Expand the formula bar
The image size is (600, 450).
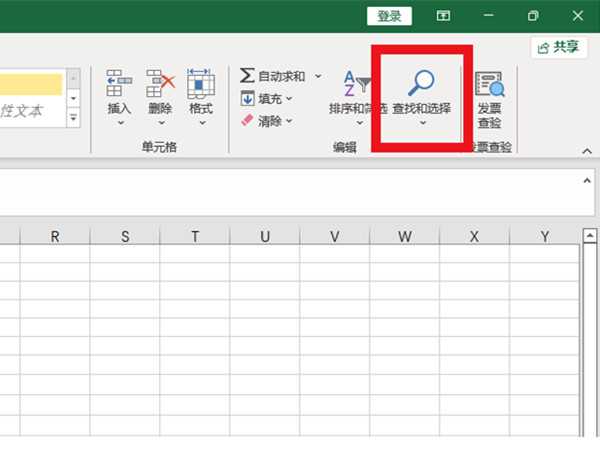click(x=587, y=181)
